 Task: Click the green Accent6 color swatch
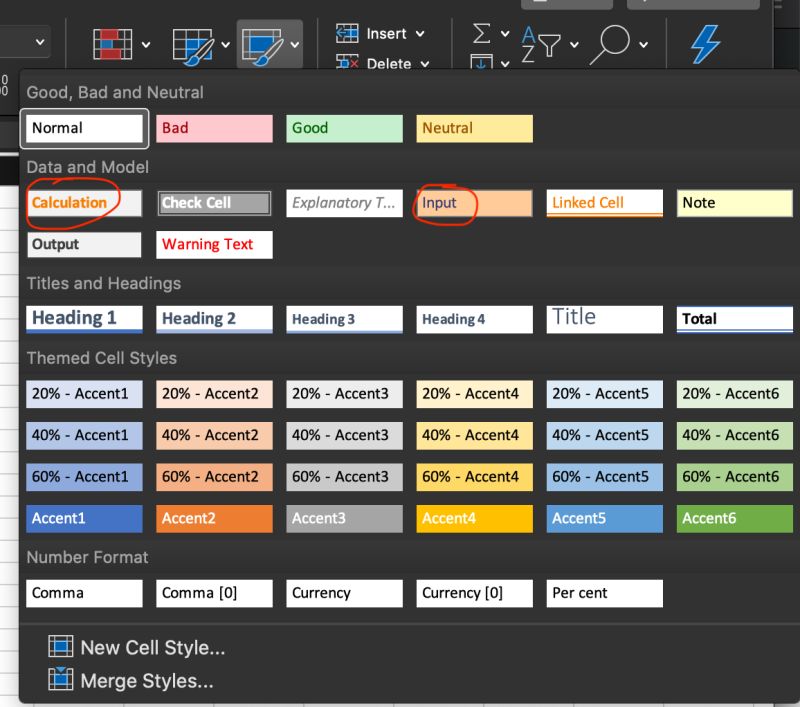tap(734, 518)
